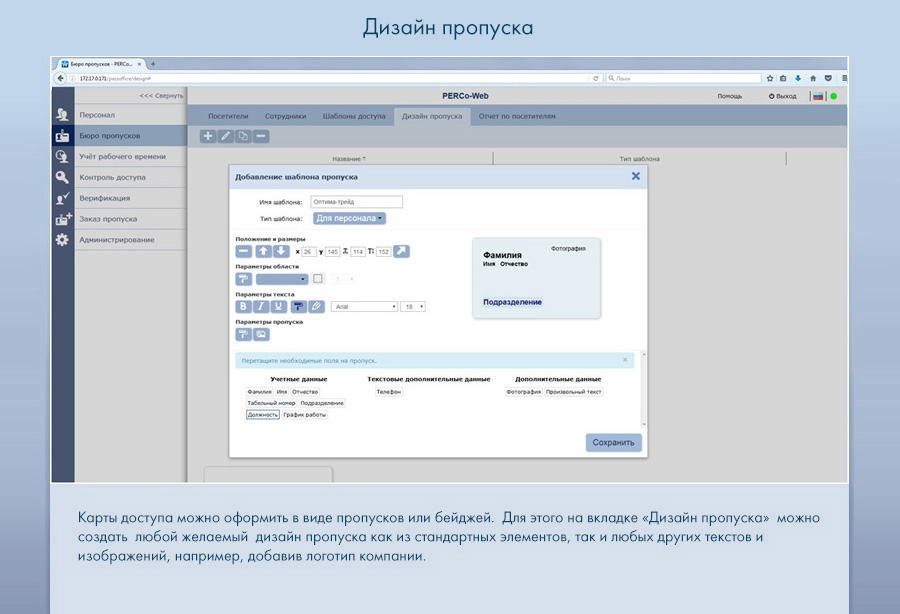The width and height of the screenshot is (900, 614).
Task: Click the <<< Свернуть collapse link
Action: click(161, 96)
